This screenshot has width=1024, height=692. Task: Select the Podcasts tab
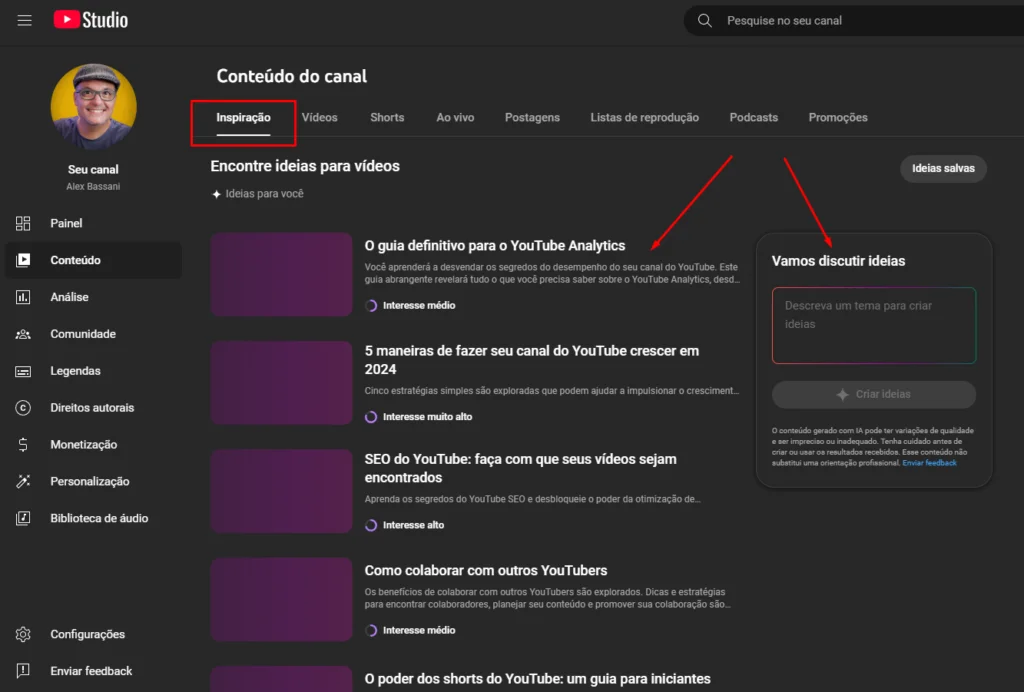coord(753,118)
